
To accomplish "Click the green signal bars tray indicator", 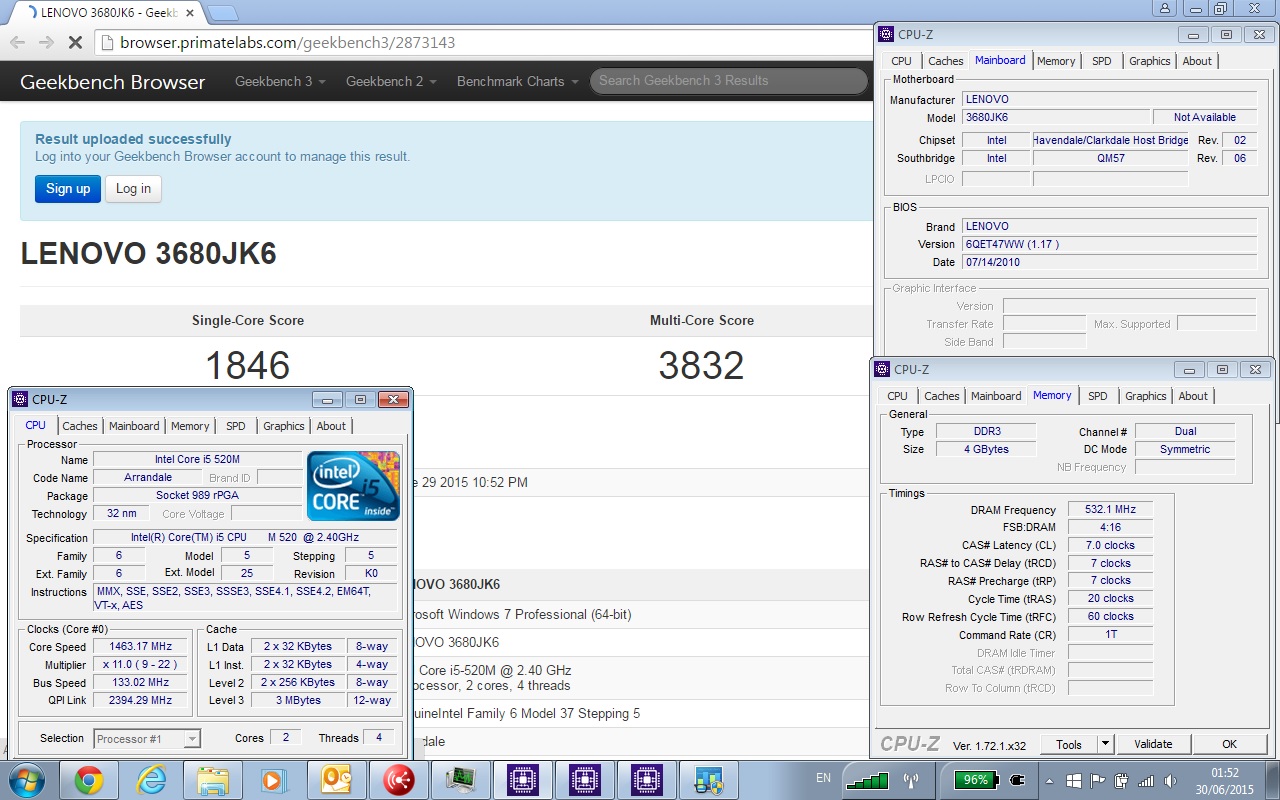I will click(867, 780).
